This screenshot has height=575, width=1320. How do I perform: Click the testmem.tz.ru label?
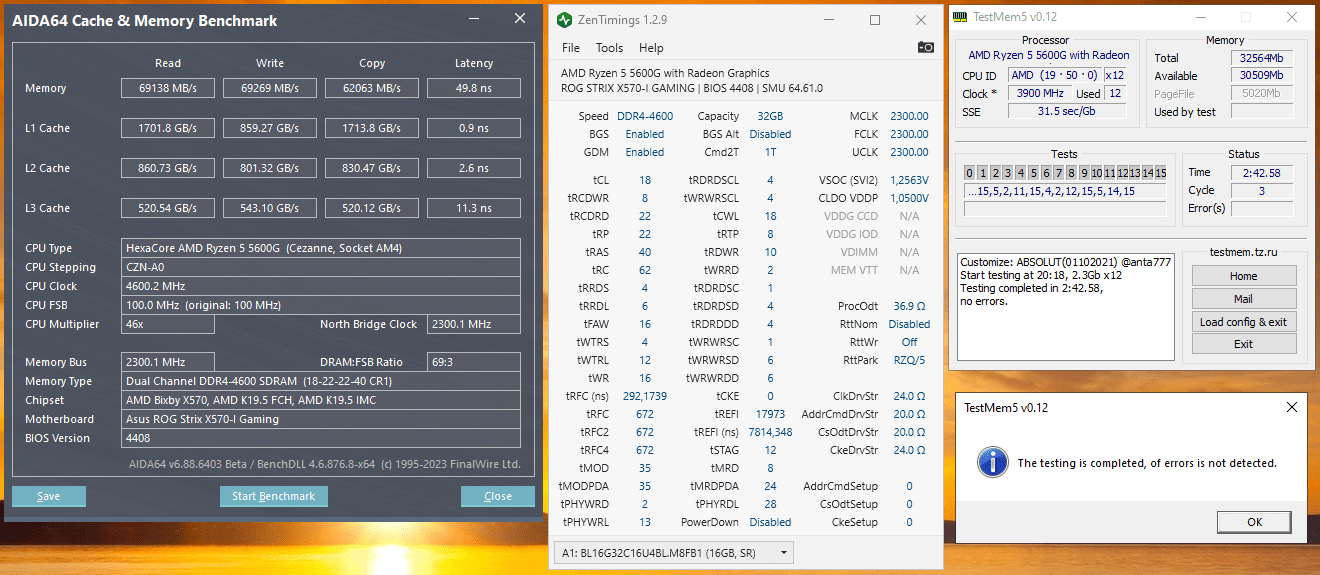click(1243, 254)
